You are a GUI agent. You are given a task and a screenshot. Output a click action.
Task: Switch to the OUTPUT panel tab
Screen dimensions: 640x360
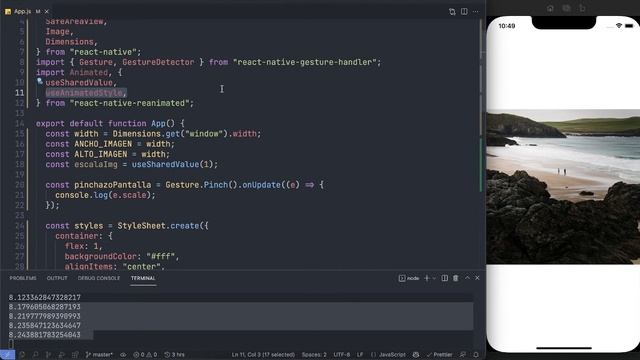(x=57, y=278)
